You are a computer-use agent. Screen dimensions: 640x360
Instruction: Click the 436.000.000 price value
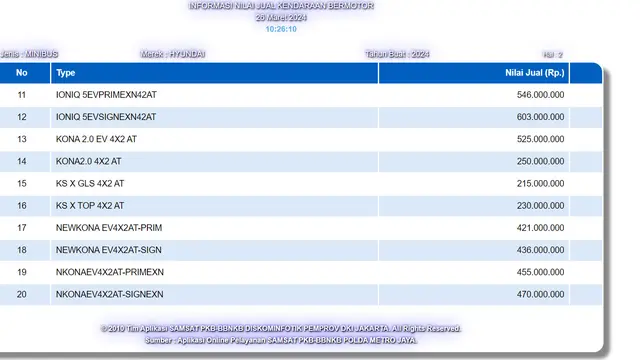(x=540, y=250)
